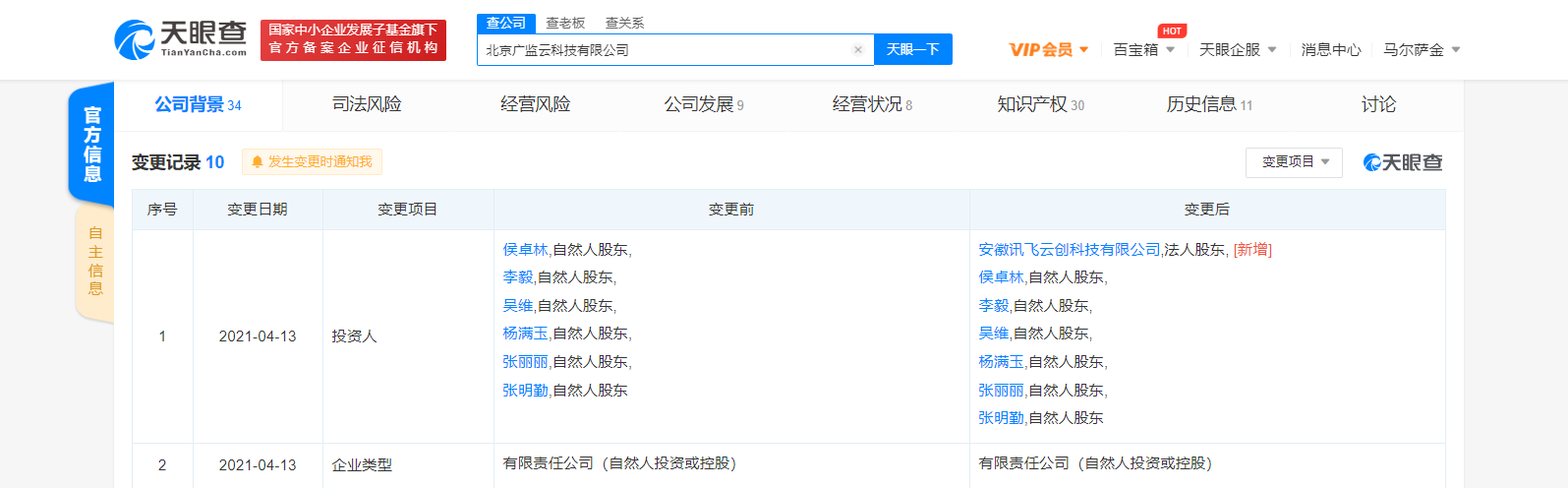This screenshot has width=1568, height=488.
Task: Click the Tianyancha watermark logo on the right
Action: [1403, 162]
